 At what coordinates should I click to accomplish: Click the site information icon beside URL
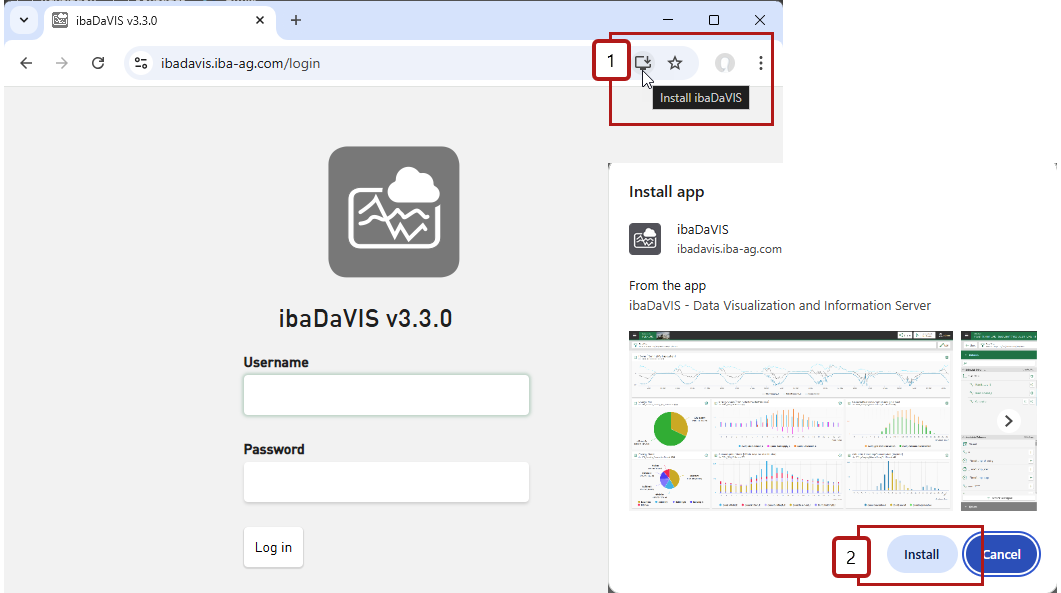point(141,63)
